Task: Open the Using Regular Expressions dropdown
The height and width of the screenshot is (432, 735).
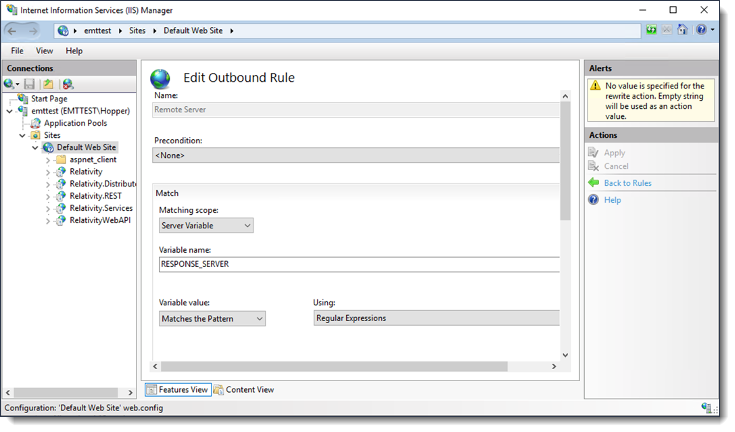Action: coord(436,318)
